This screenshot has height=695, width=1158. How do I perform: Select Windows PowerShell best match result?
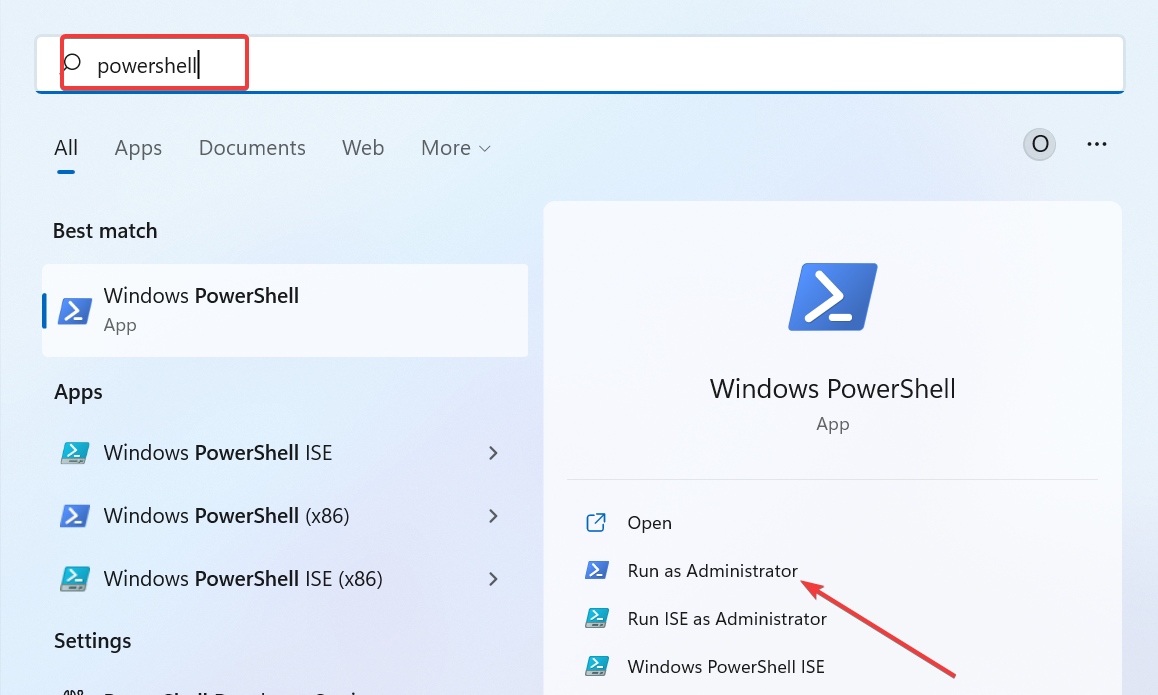pos(285,310)
